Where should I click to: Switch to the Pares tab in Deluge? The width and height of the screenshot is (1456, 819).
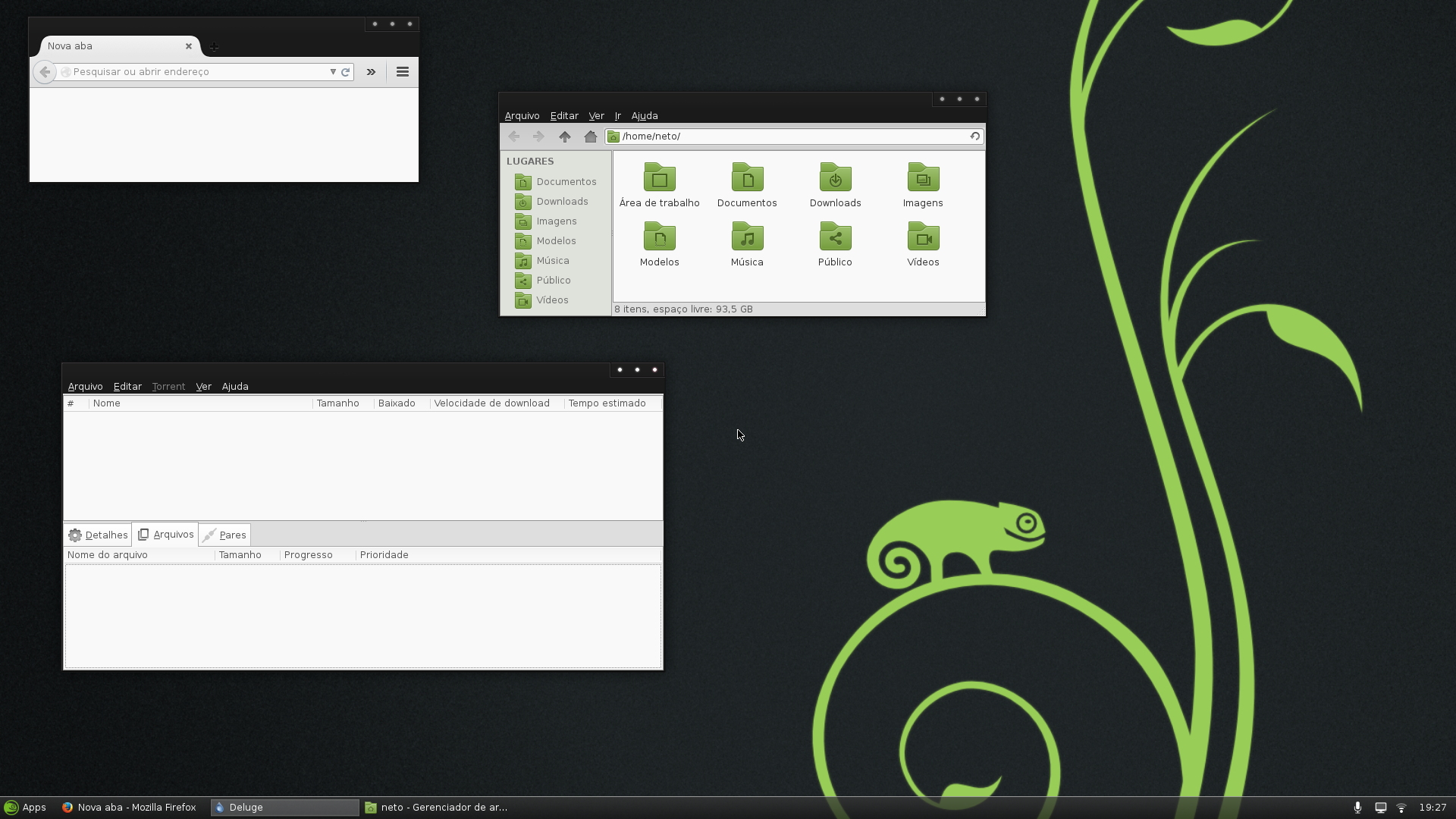coord(224,535)
